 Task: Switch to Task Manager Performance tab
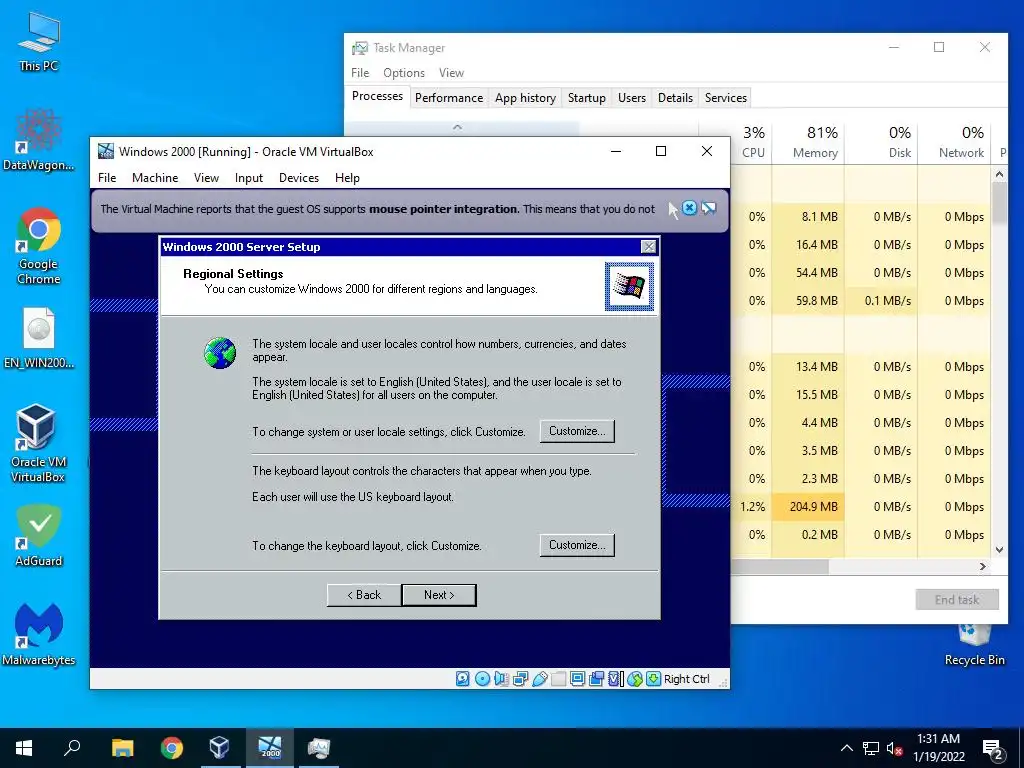(449, 98)
